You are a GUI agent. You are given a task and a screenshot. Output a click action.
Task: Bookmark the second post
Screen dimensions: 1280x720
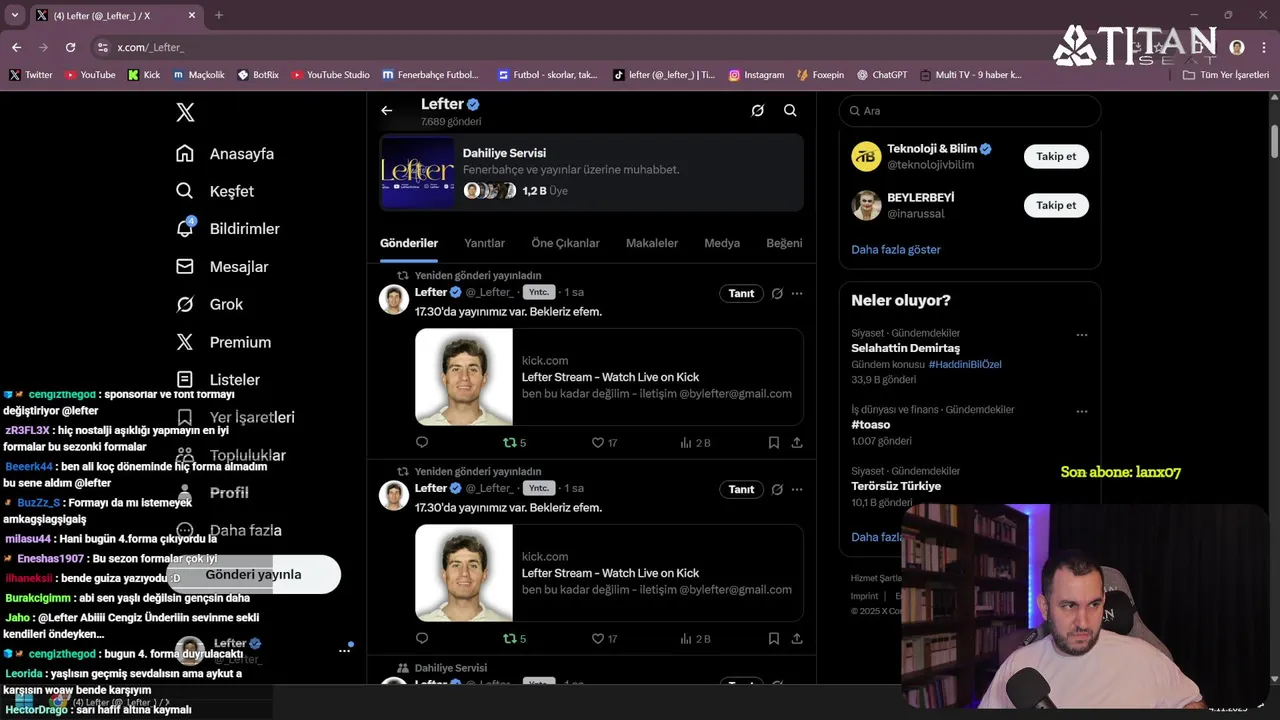(774, 638)
